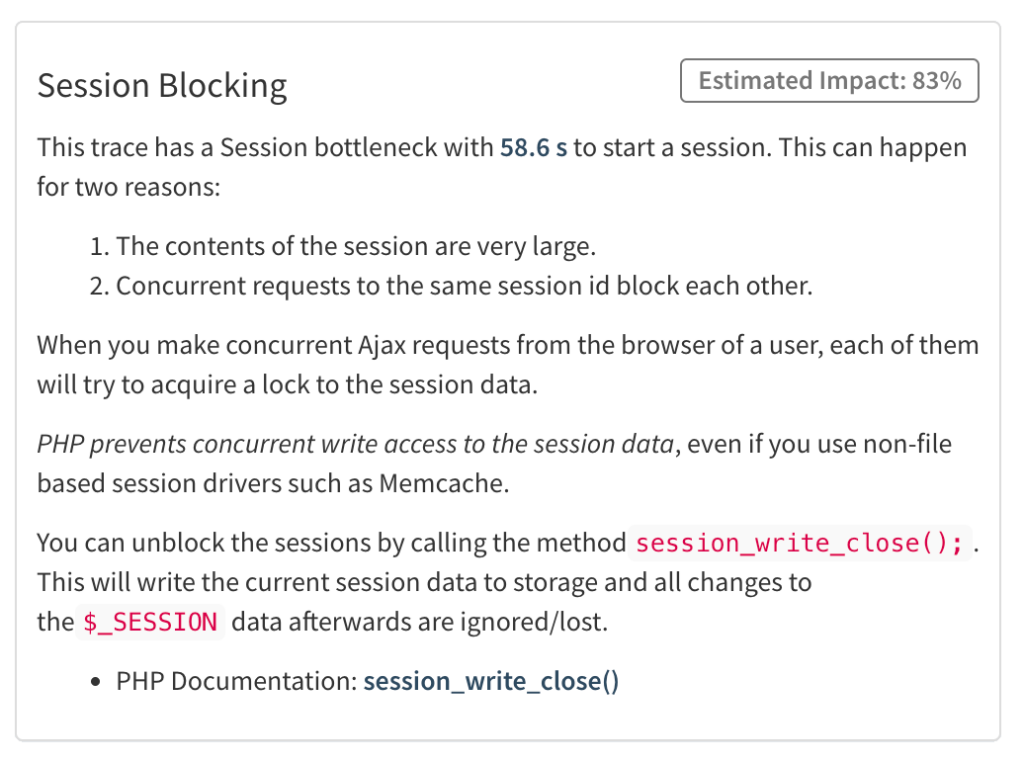Click the Session Blocking heading
Screen dimensions: 1024x763
pyautogui.click(x=162, y=86)
